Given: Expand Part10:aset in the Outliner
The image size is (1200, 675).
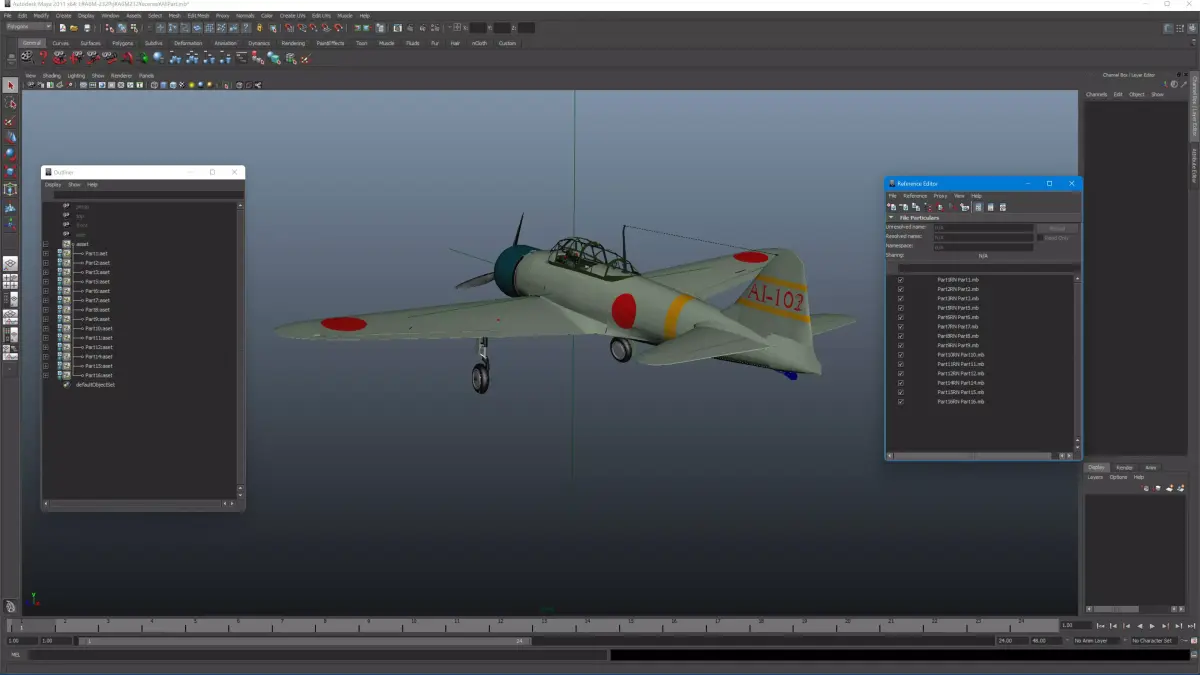Looking at the screenshot, I should point(46,328).
